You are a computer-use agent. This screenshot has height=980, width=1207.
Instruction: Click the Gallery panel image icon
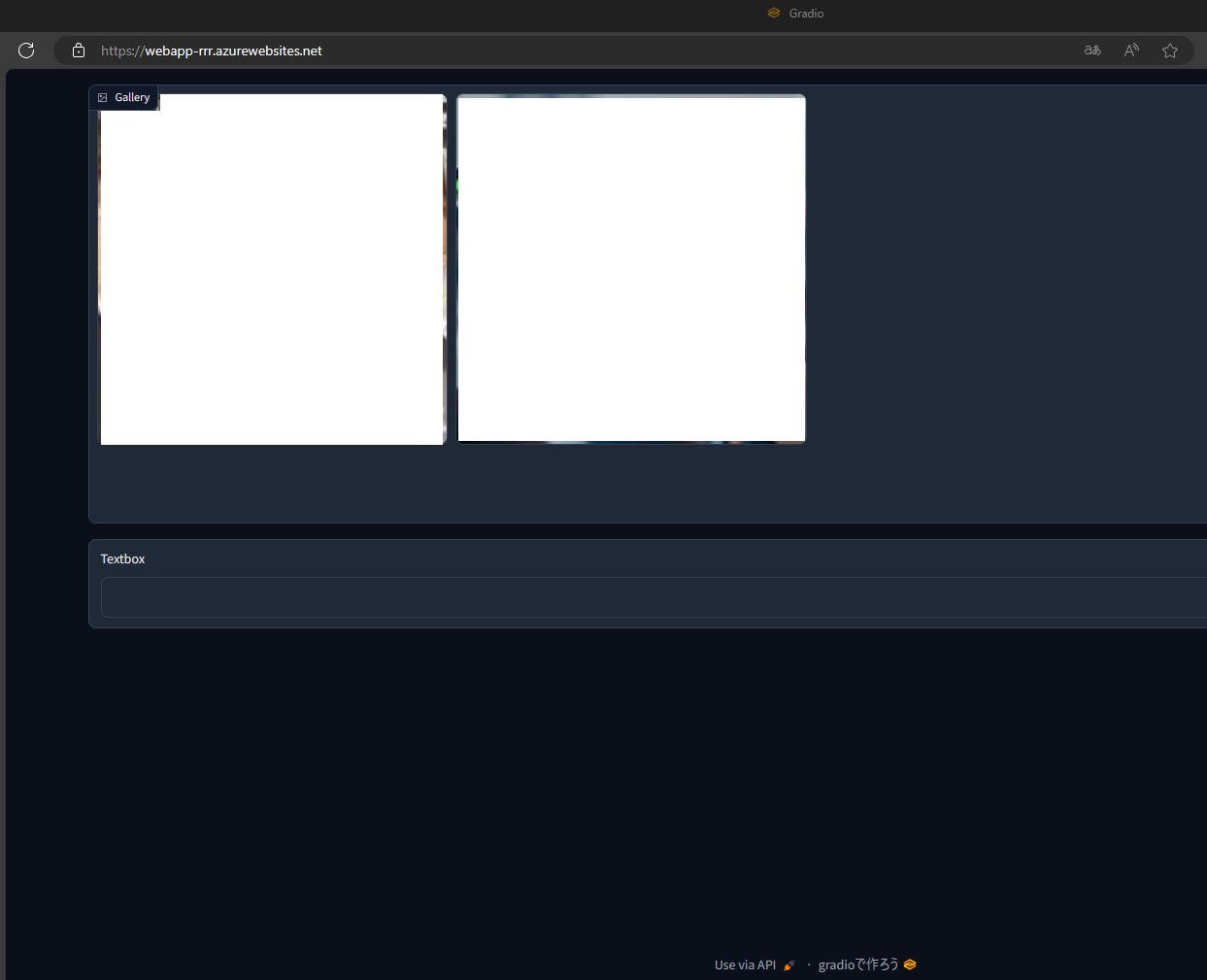coord(103,97)
